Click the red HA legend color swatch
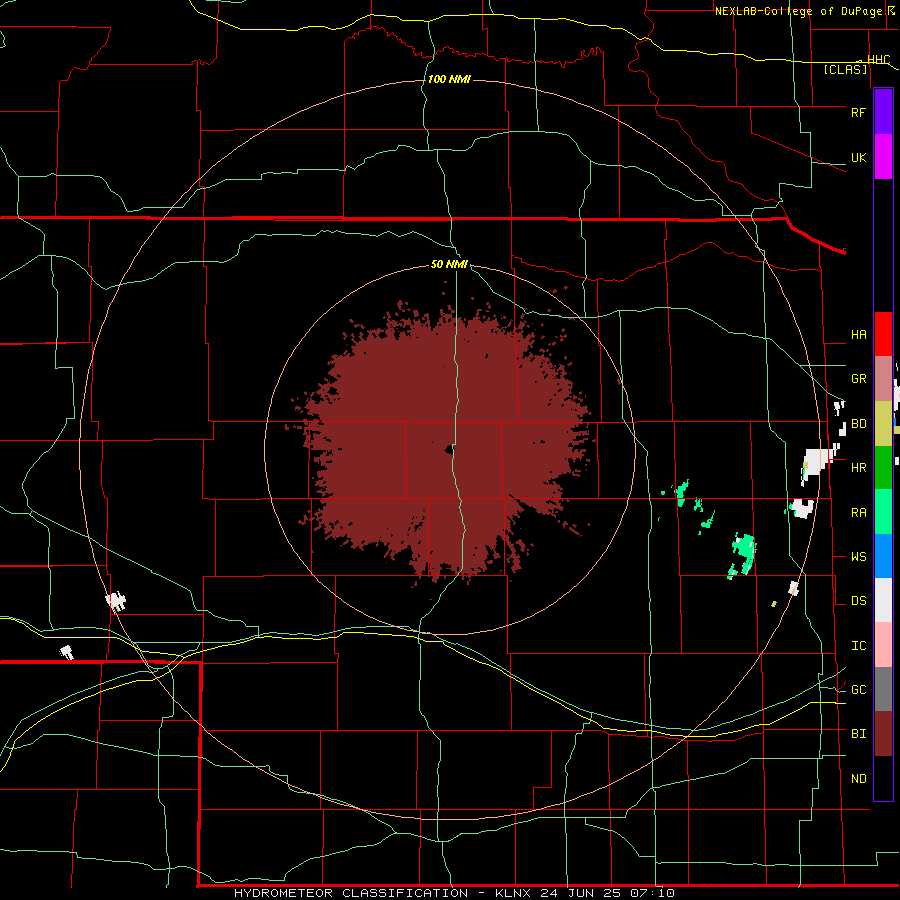 click(883, 334)
